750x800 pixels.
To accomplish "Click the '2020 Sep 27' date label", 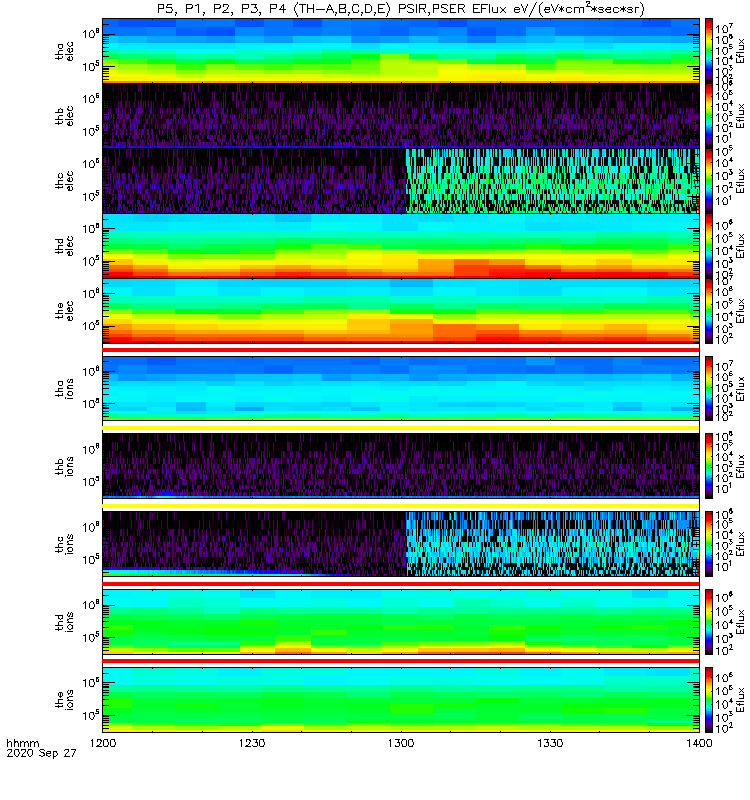I will point(41,754).
